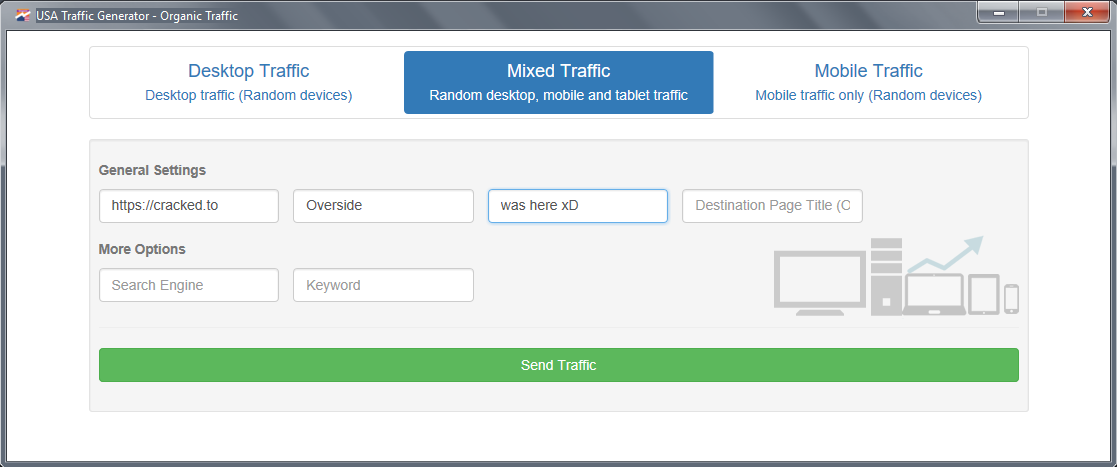The width and height of the screenshot is (1117, 467).
Task: Click the window title 'USA Traffic Generator' text
Action: 137,16
